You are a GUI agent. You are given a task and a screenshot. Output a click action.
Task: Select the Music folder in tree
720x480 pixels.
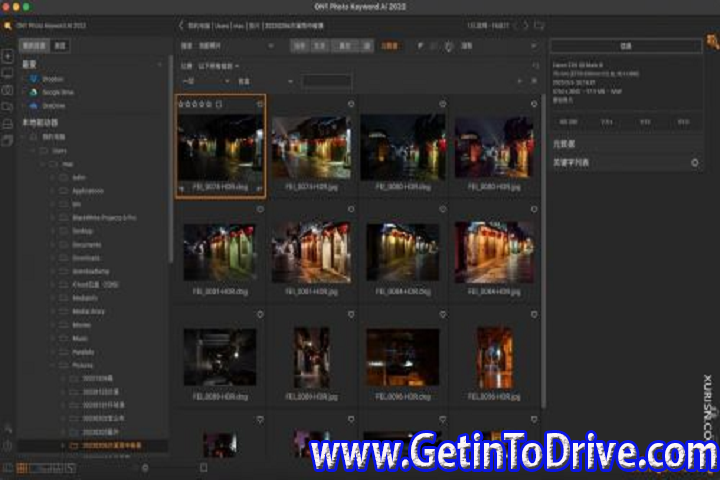[x=80, y=339]
